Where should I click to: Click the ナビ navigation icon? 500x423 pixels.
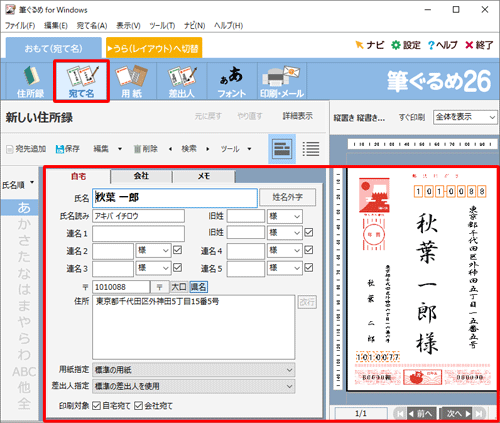point(370,45)
